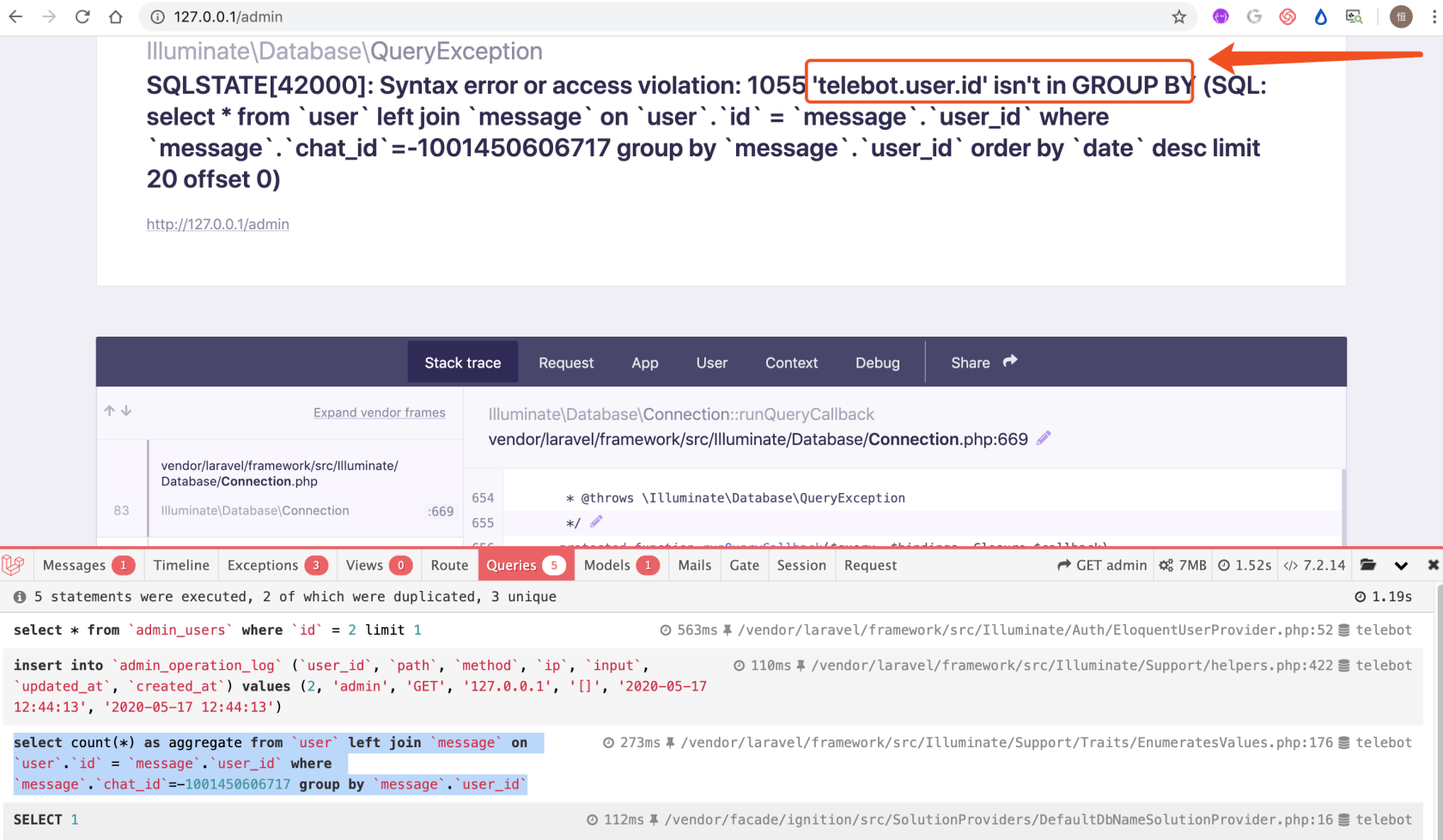Open the Request tab in Ignition
Screen dimensions: 1443x840
[x=566, y=362]
